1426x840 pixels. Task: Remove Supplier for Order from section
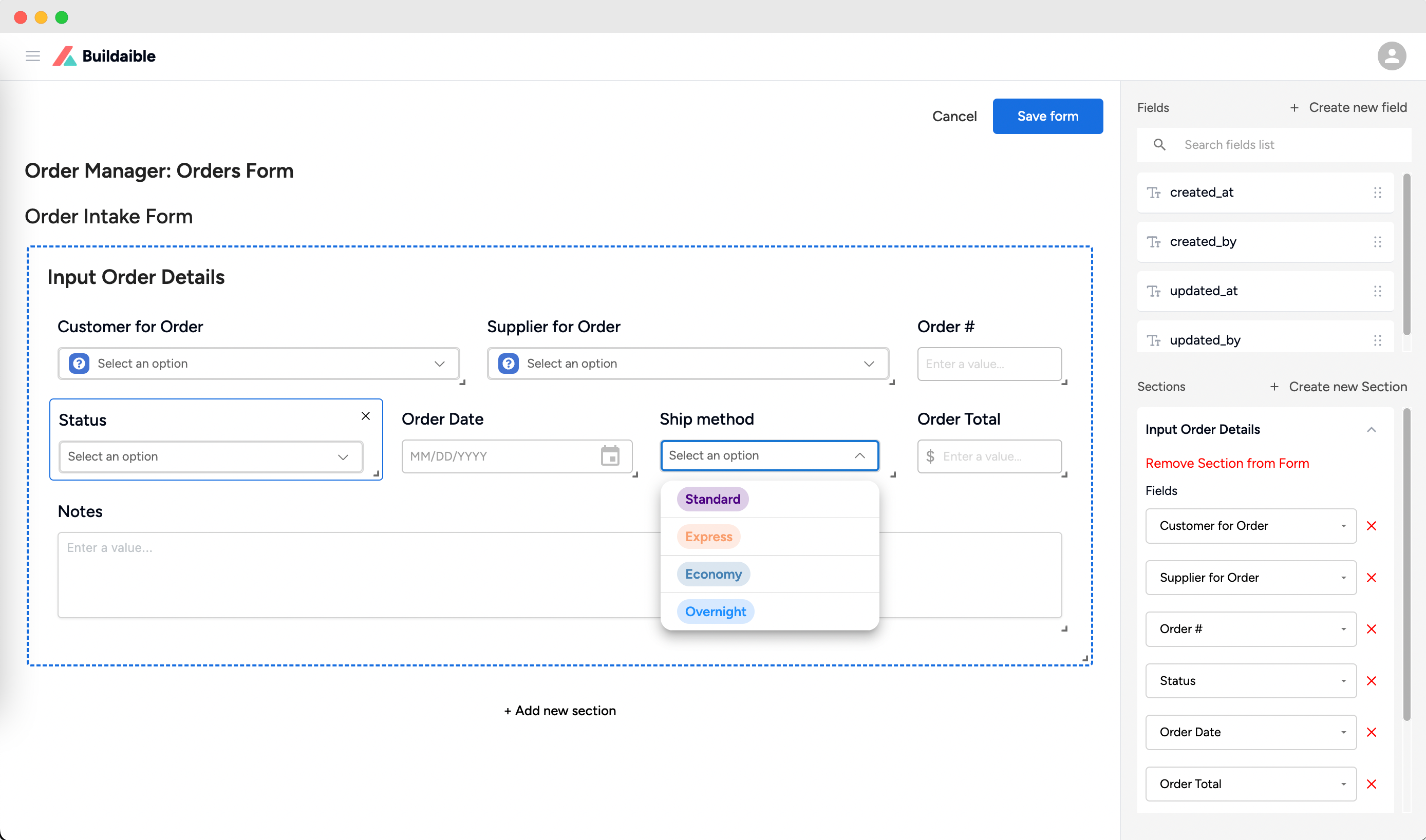1371,578
